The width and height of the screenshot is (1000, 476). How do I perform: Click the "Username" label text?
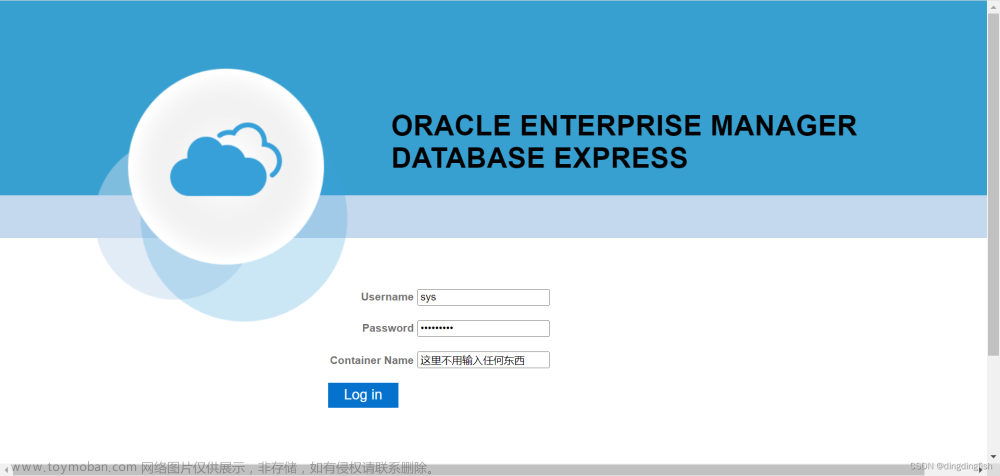tap(387, 297)
